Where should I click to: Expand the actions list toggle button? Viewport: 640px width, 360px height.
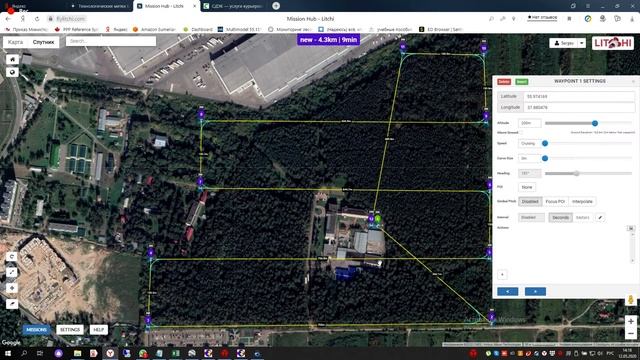click(631, 228)
